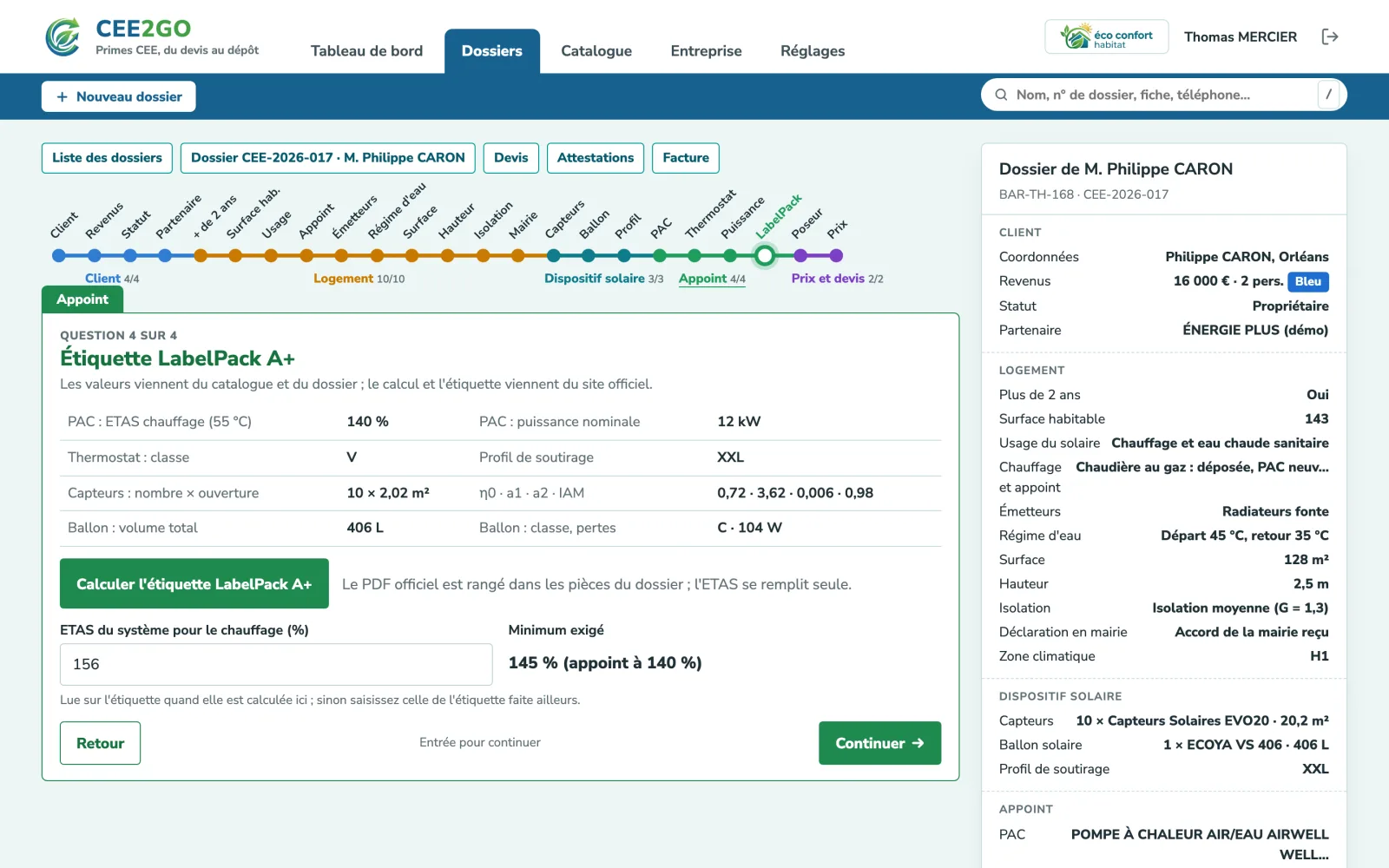The image size is (1389, 868).
Task: Click the Bleu income badge
Action: coord(1308,281)
